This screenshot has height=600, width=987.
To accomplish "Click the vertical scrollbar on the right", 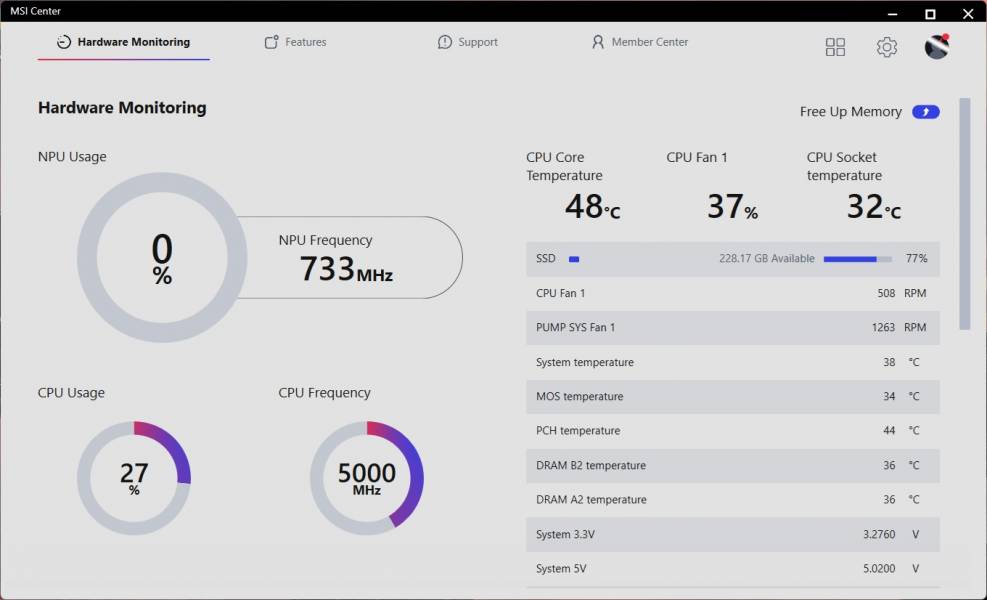I will pyautogui.click(x=964, y=213).
